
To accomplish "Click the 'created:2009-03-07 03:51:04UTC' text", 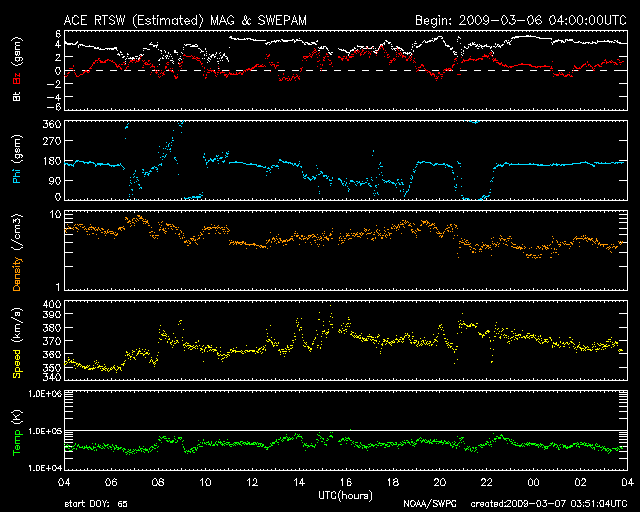I will click(549, 504).
